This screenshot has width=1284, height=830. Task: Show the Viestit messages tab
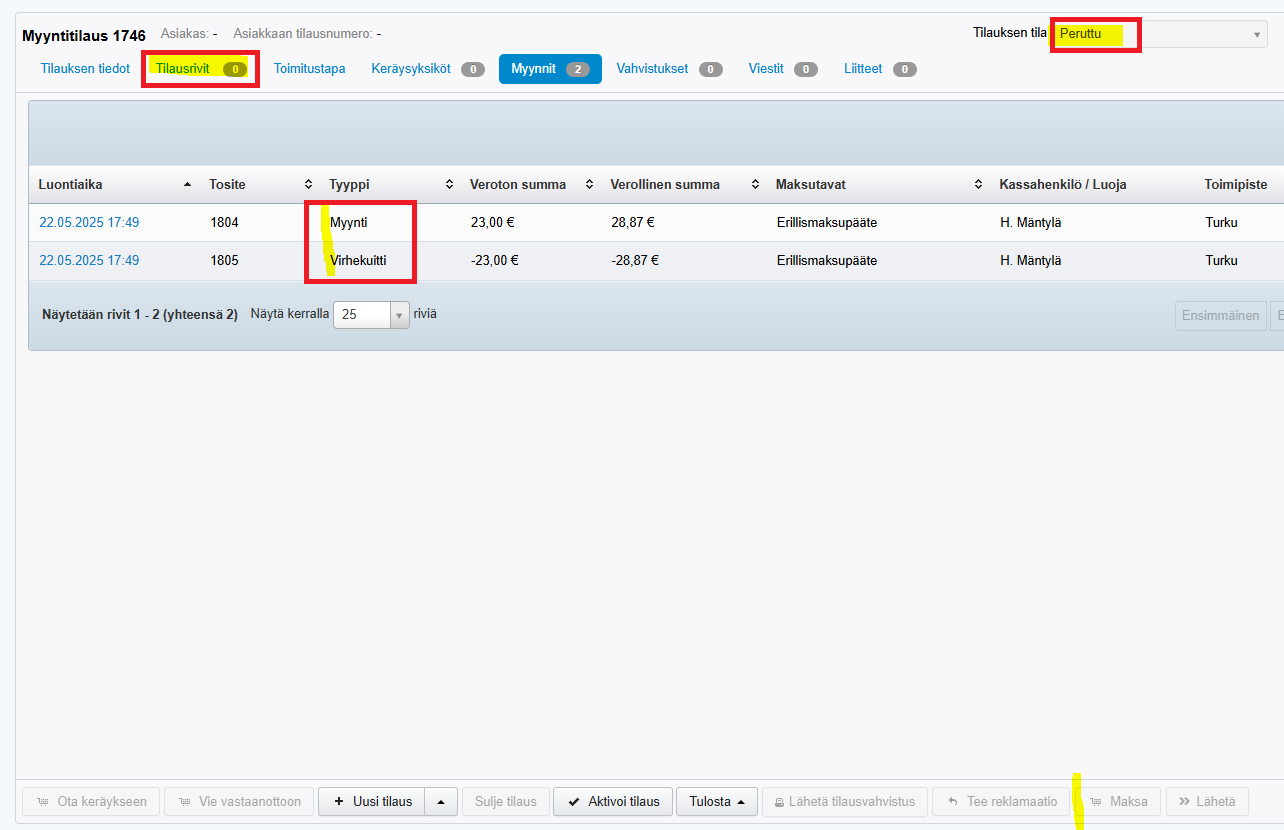click(782, 69)
